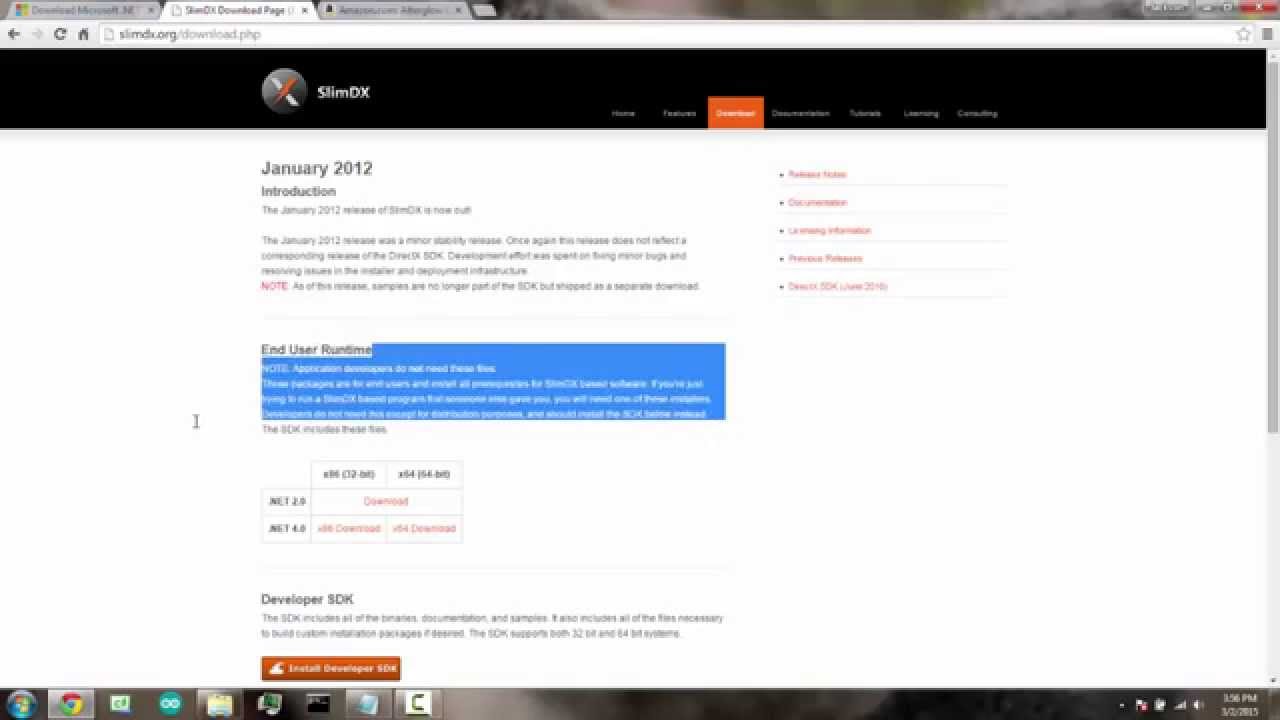Click the .NET 4.0 row label

(287, 528)
